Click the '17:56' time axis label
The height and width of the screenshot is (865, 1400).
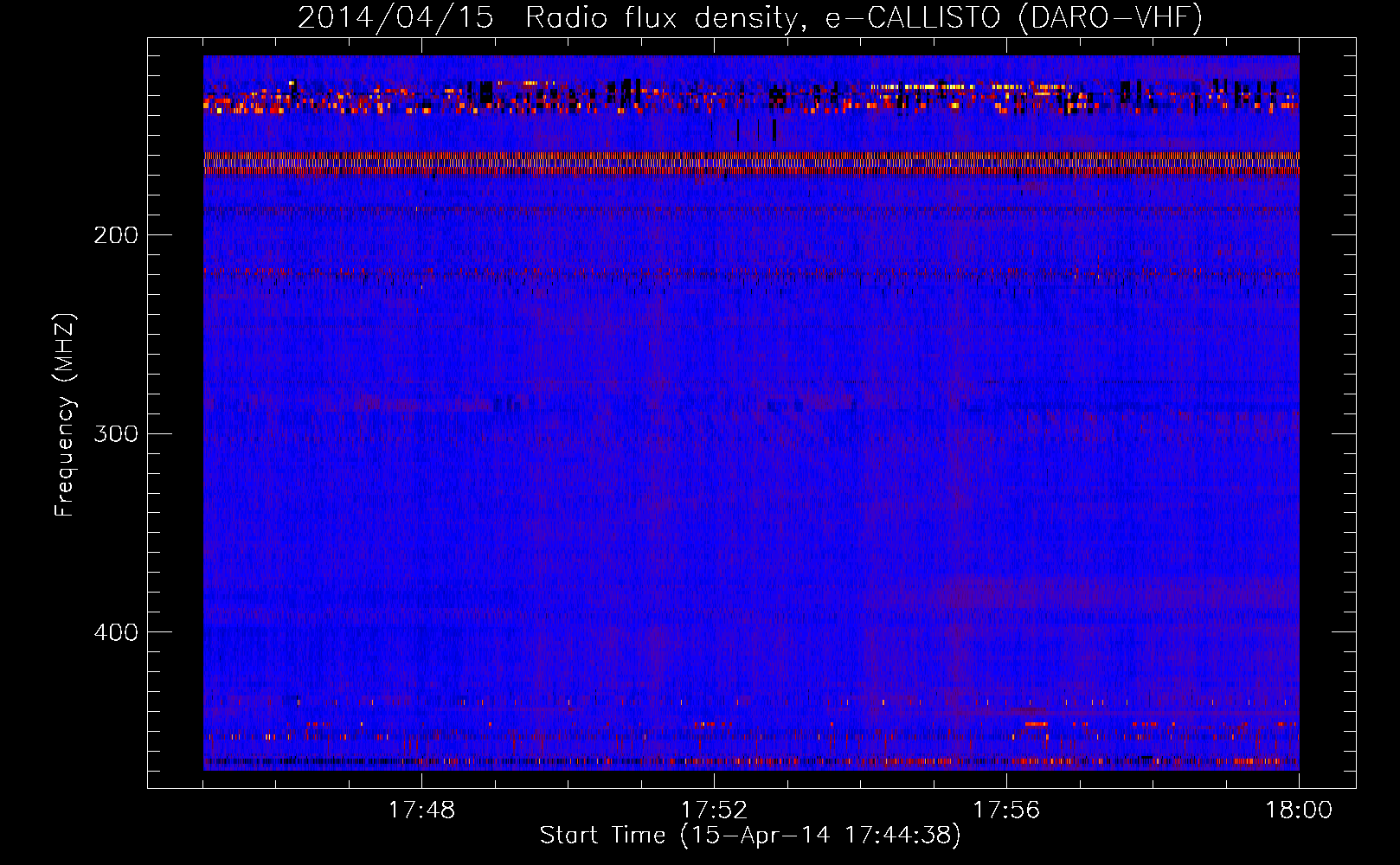tap(1006, 811)
